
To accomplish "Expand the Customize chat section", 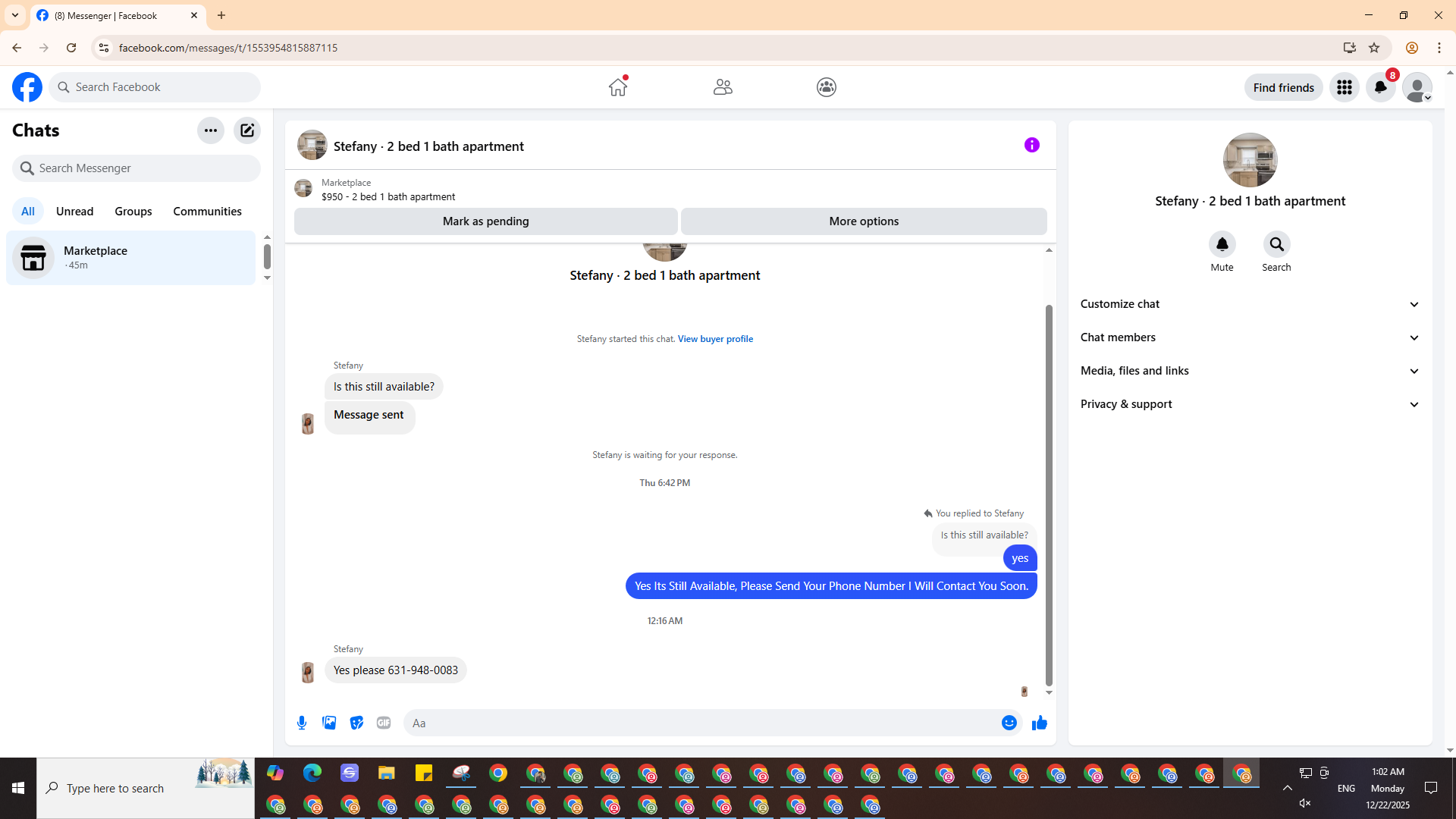I will (1250, 304).
